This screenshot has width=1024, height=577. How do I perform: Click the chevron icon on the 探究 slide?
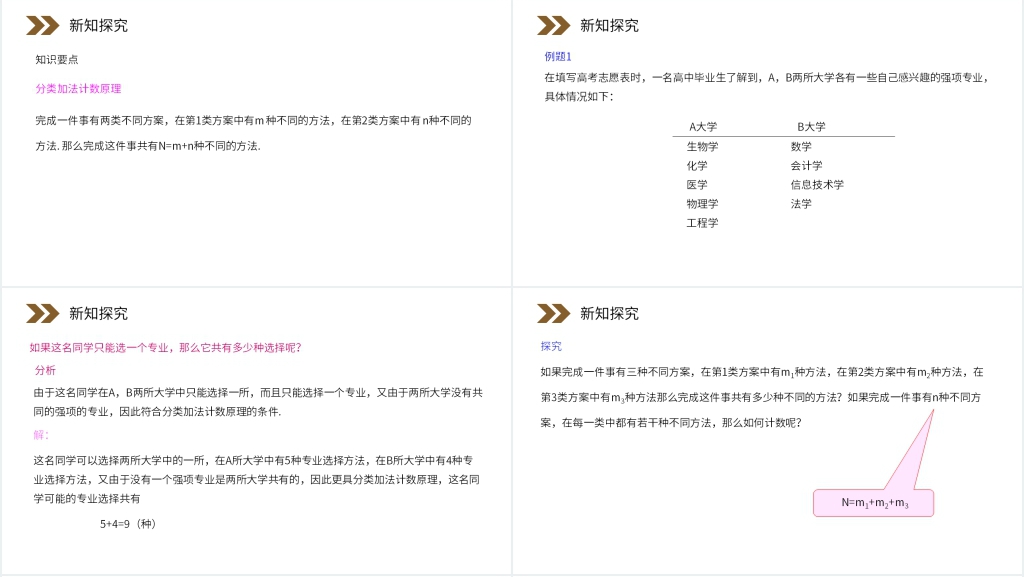click(x=553, y=313)
